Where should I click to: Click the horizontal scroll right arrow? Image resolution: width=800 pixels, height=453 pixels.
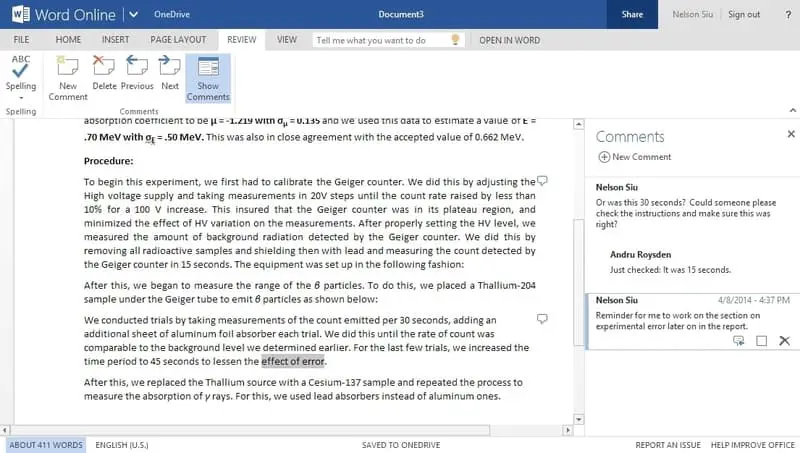(567, 430)
